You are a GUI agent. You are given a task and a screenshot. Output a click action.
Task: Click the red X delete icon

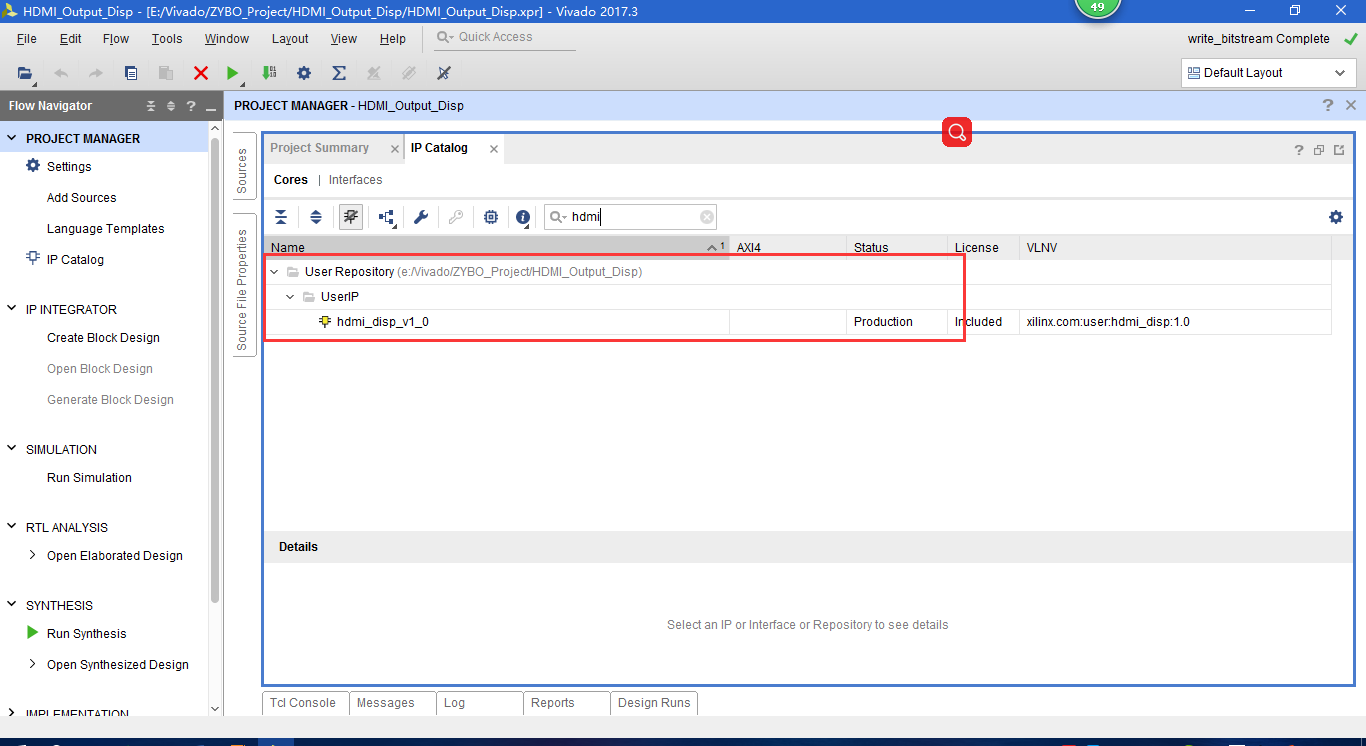tap(201, 73)
